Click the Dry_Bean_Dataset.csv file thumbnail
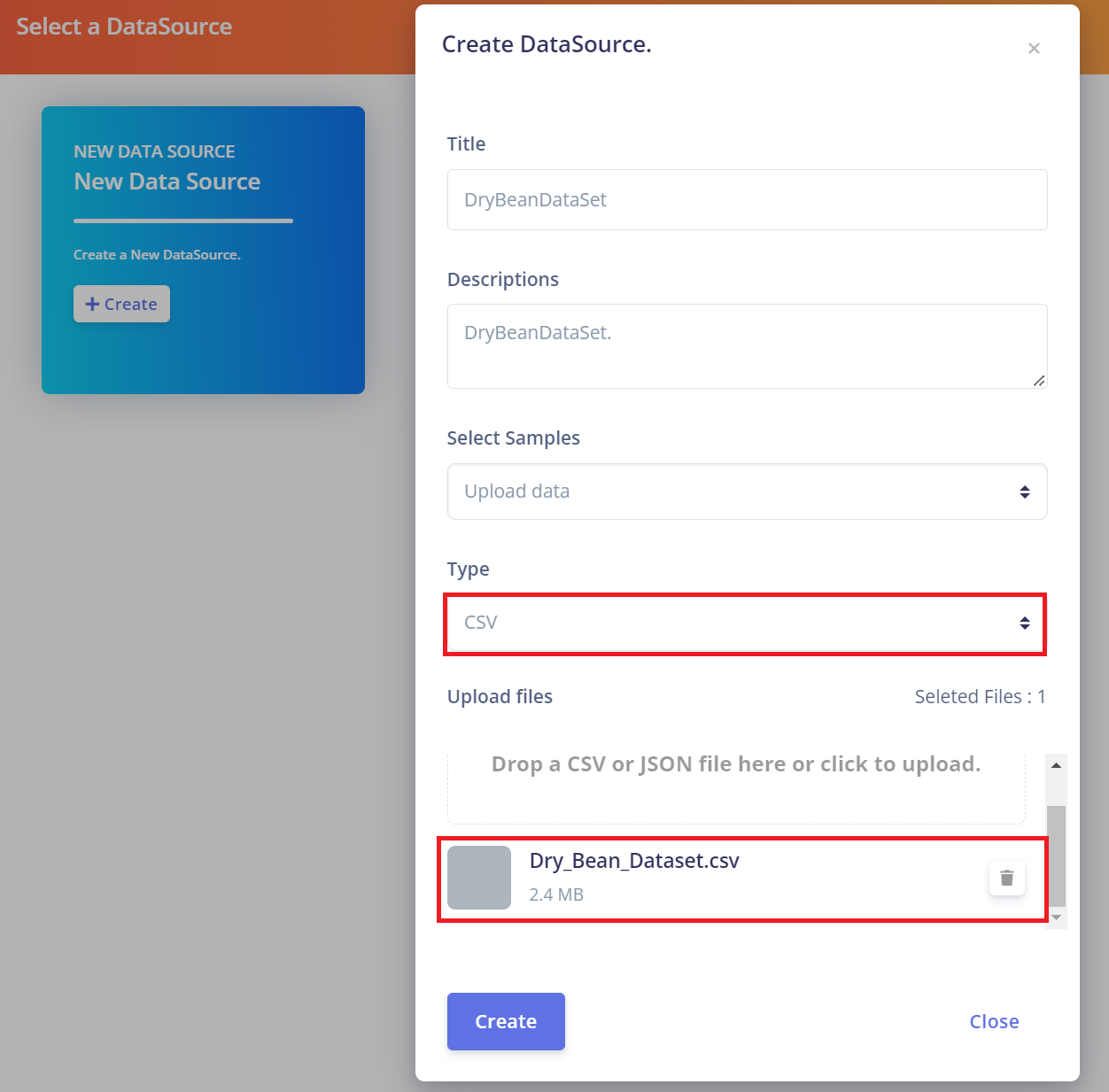The width and height of the screenshot is (1109, 1092). point(479,878)
